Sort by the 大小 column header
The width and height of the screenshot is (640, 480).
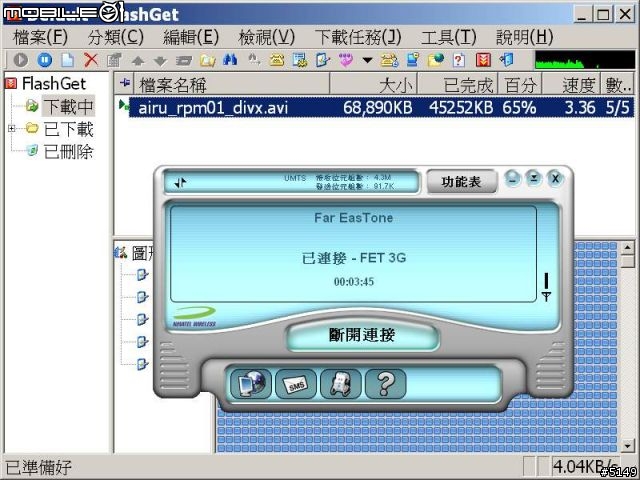pos(373,85)
